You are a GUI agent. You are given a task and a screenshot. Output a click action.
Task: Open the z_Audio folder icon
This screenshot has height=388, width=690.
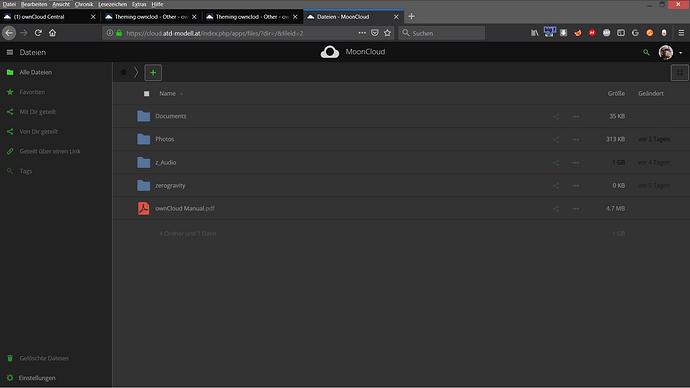(143, 162)
